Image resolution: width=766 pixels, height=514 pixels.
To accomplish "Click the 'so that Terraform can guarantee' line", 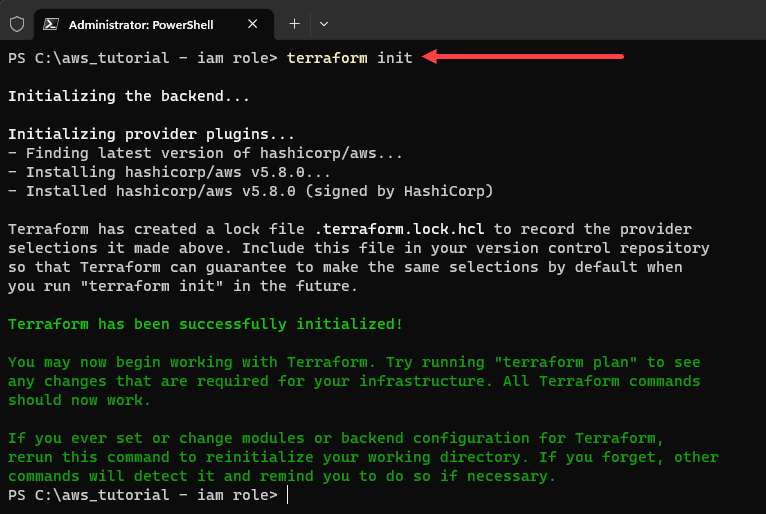I will click(x=345, y=267).
